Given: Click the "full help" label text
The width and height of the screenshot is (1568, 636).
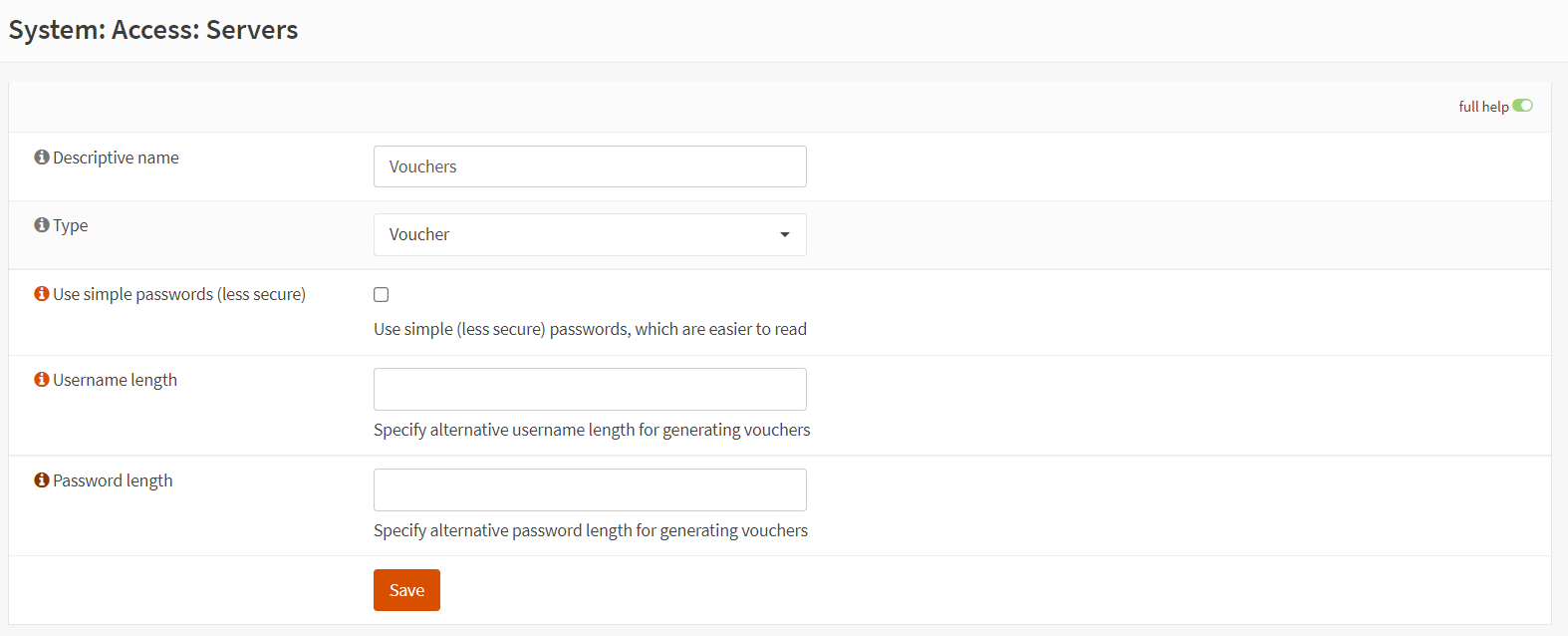Looking at the screenshot, I should 1483,107.
